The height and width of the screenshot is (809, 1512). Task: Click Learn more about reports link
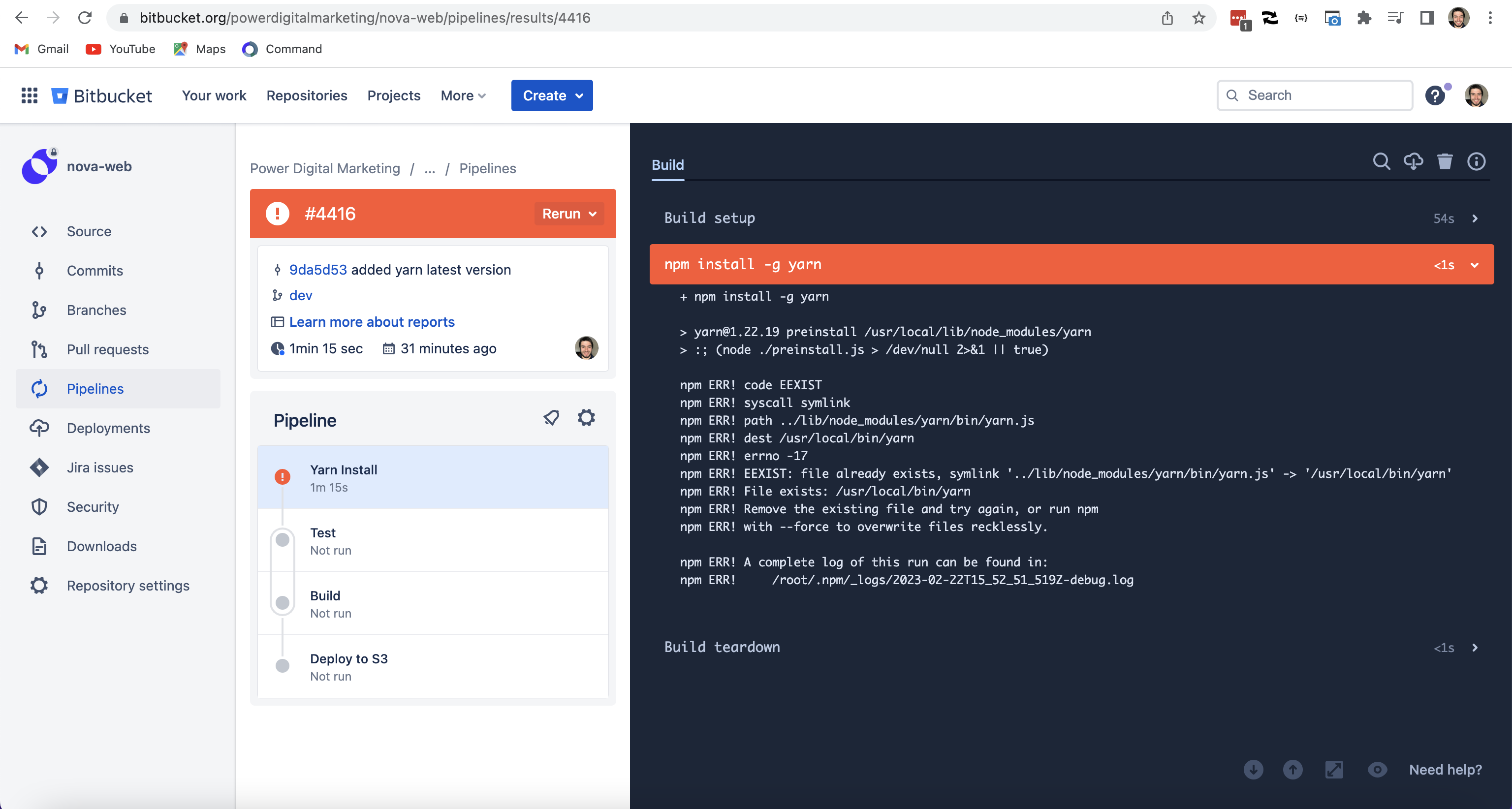[372, 322]
